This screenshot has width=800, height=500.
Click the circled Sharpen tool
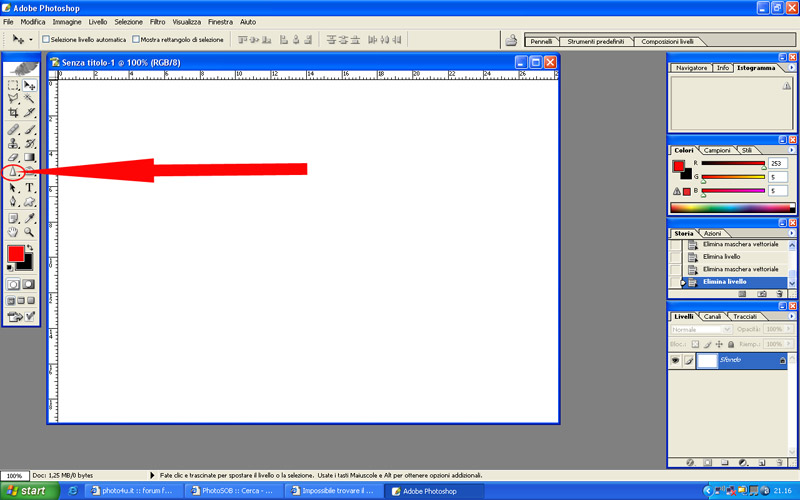click(x=13, y=172)
